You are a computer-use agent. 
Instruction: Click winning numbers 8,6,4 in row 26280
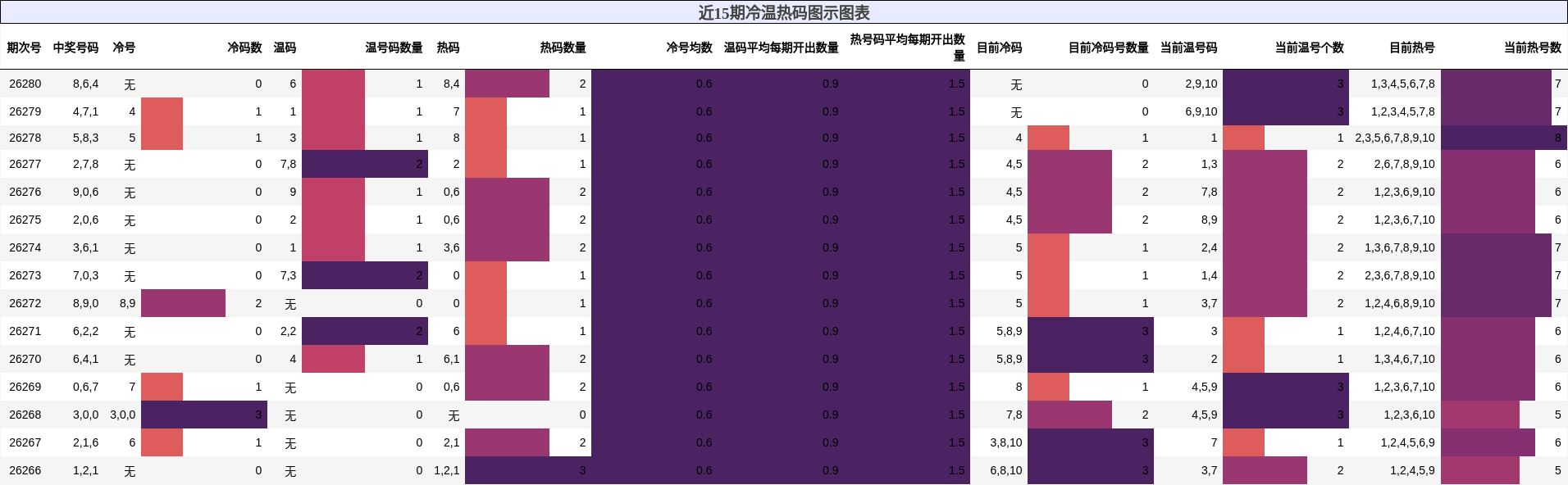click(x=85, y=84)
